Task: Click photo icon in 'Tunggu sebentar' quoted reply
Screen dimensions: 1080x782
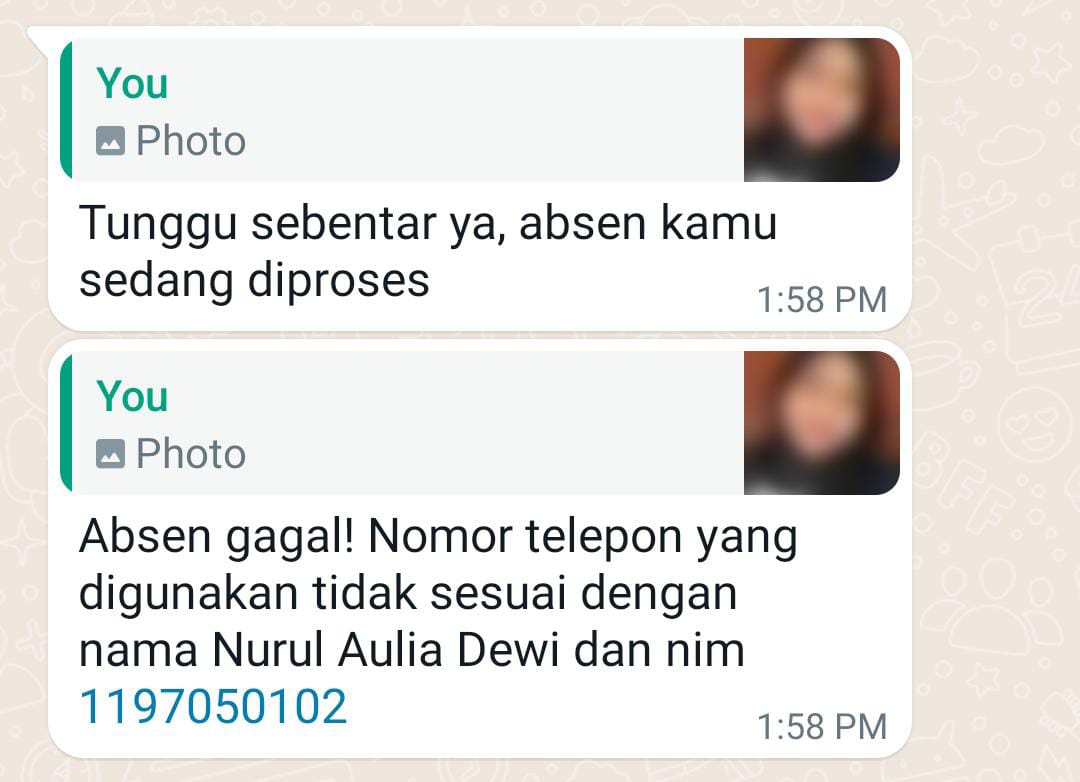Action: (110, 141)
